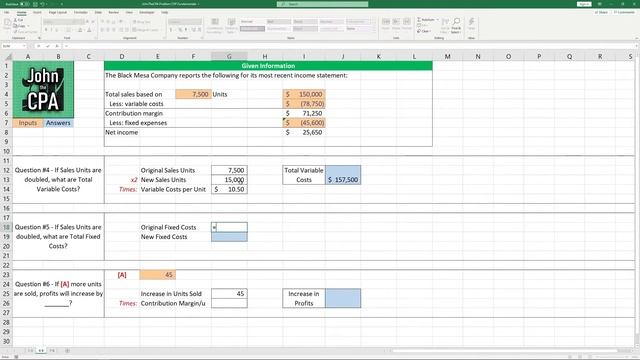Click the Insert Function fx icon
Image resolution: width=640 pixels, height=360 pixels.
coord(57,46)
